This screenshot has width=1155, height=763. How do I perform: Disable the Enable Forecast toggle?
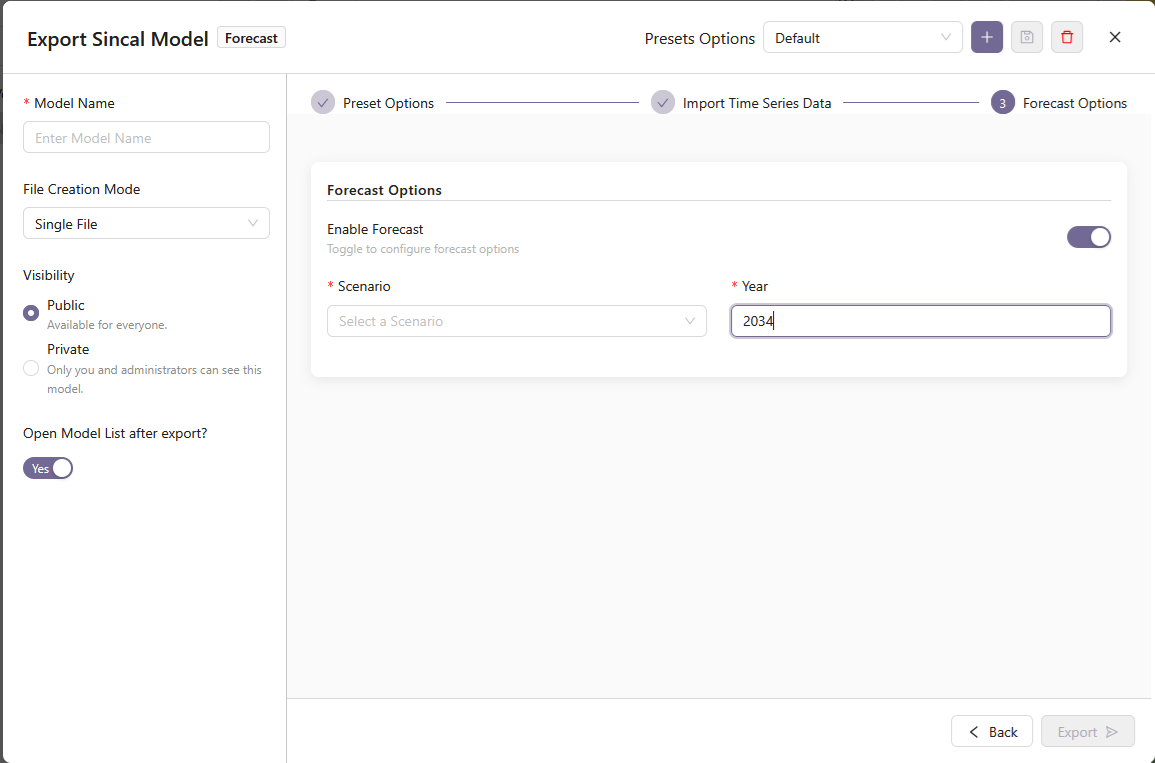point(1089,237)
